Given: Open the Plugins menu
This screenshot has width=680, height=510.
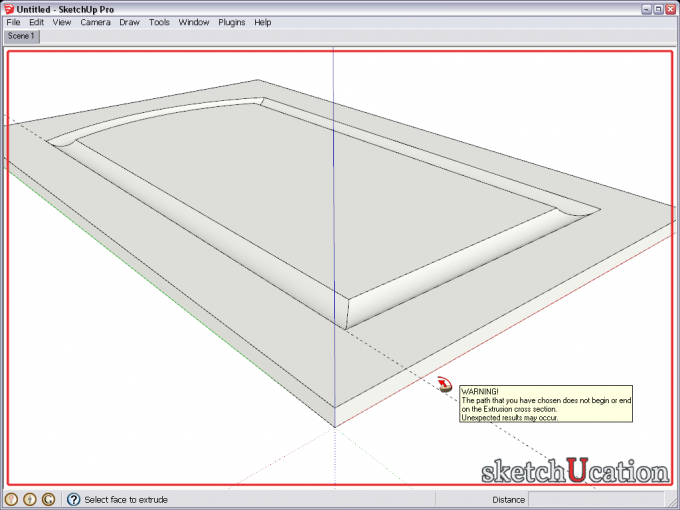Looking at the screenshot, I should (232, 22).
